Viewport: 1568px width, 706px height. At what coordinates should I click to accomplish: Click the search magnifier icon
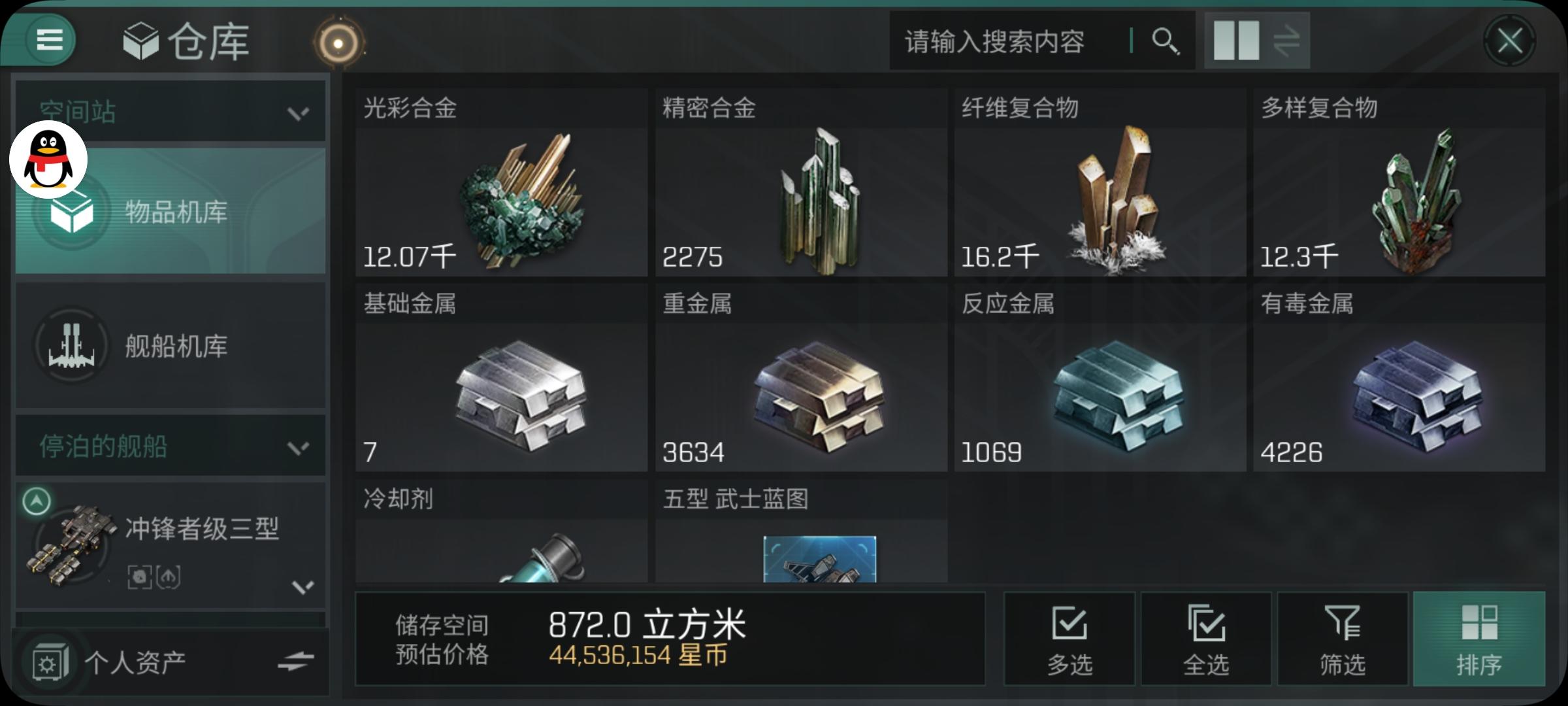[x=1165, y=41]
